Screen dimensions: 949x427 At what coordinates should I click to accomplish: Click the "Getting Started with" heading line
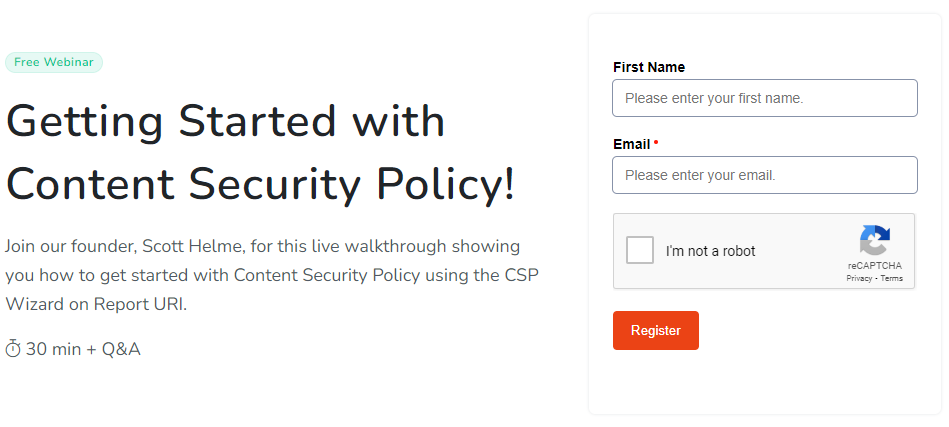[x=225, y=121]
